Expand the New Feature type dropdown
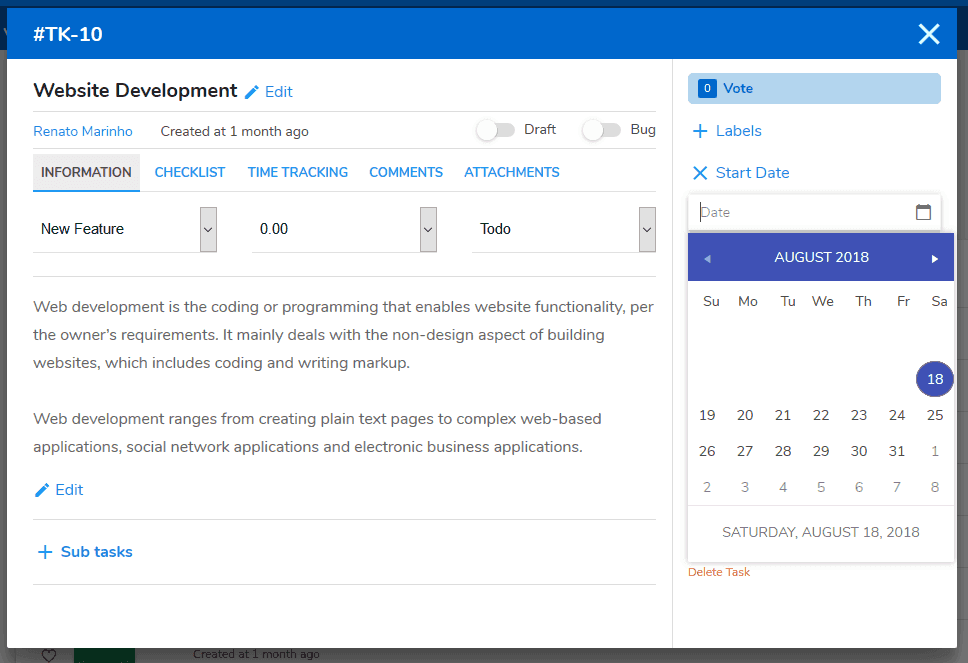 point(208,229)
